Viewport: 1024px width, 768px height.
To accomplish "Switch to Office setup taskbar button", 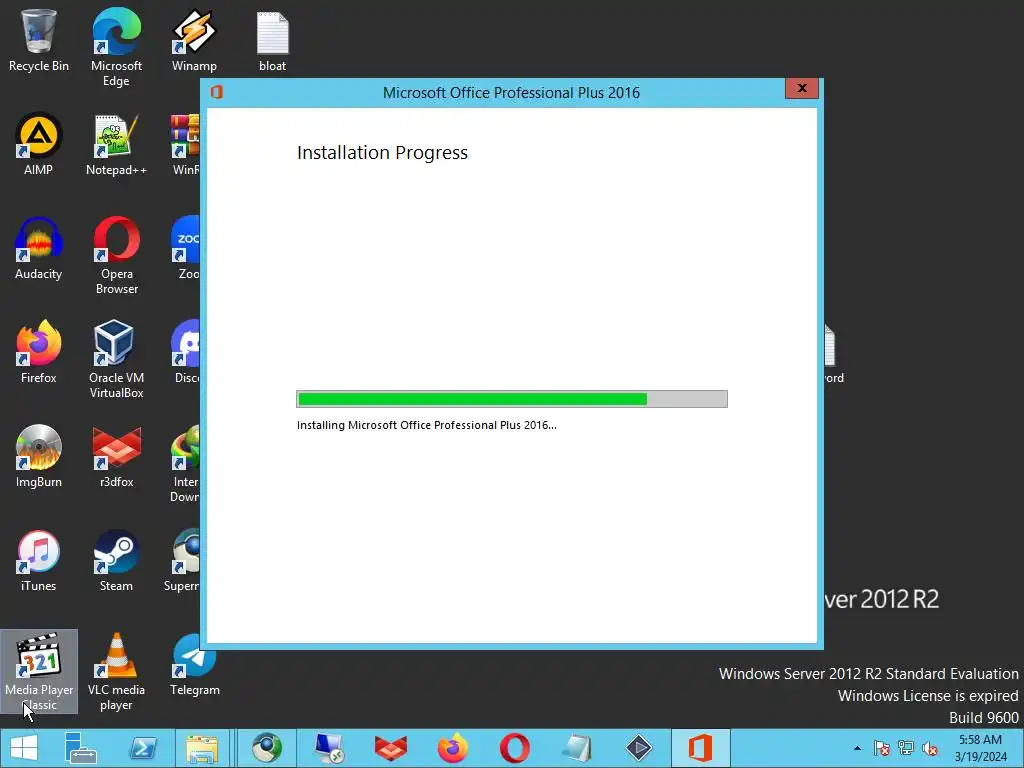I will 700,748.
